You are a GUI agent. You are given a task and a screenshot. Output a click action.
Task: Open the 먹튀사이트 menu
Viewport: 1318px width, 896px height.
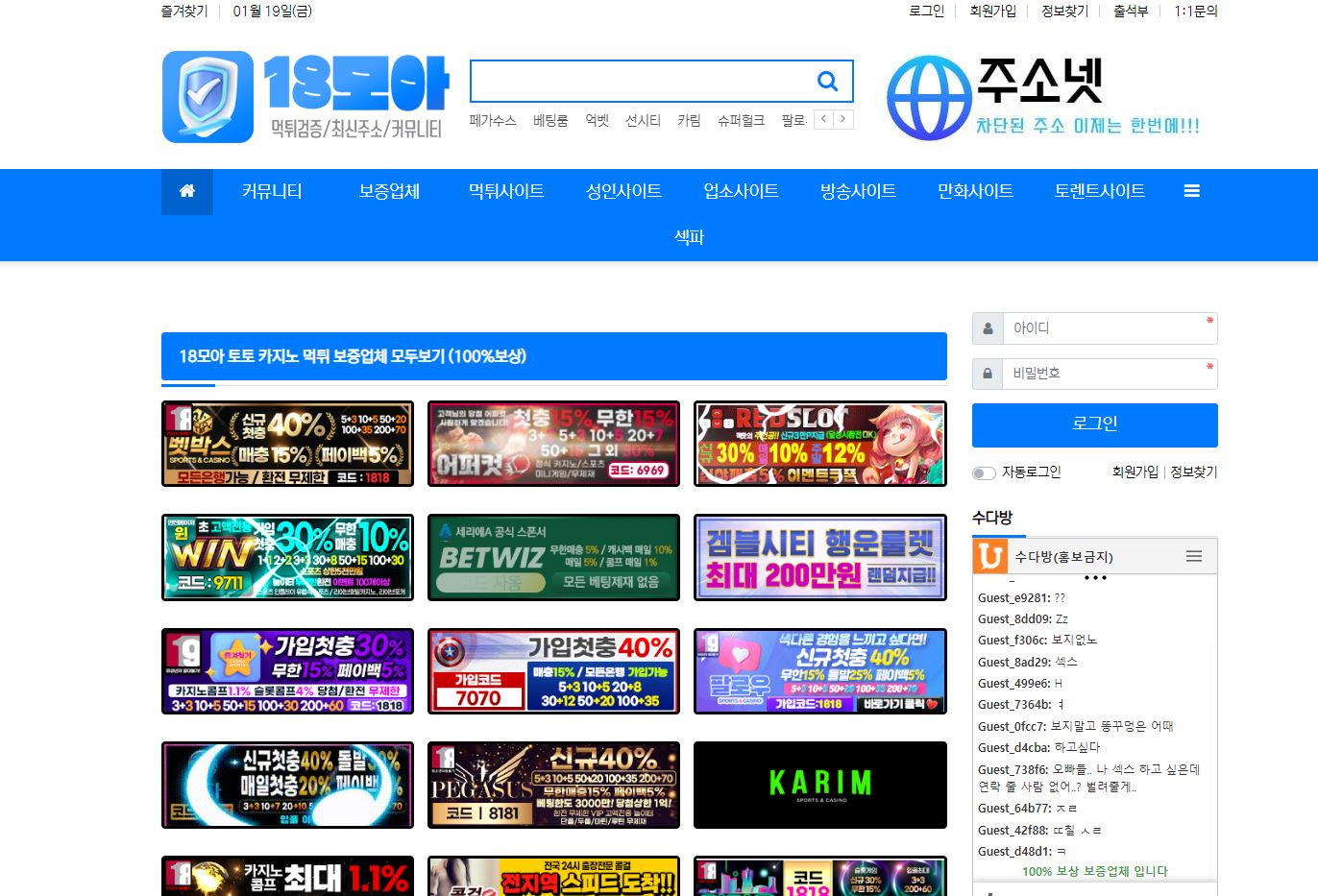tap(506, 191)
